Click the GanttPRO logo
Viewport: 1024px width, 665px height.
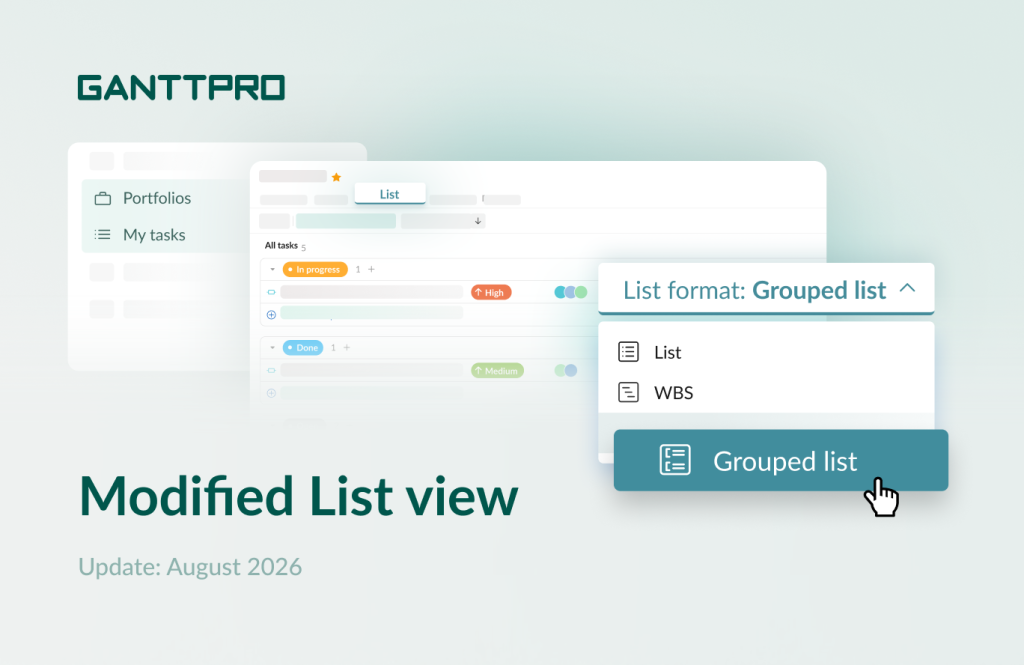pos(182,88)
